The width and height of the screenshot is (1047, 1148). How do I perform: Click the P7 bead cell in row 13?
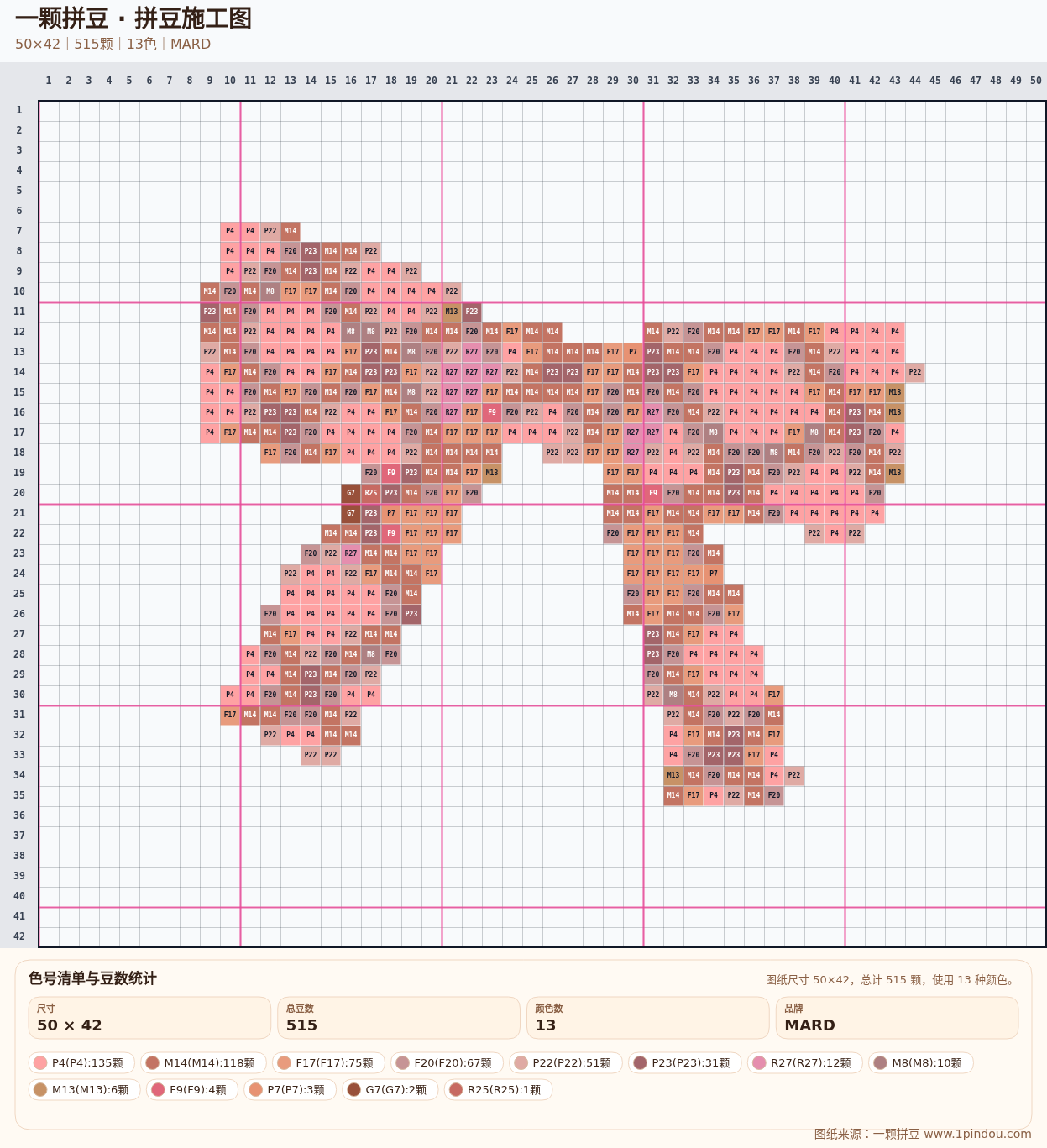633,352
